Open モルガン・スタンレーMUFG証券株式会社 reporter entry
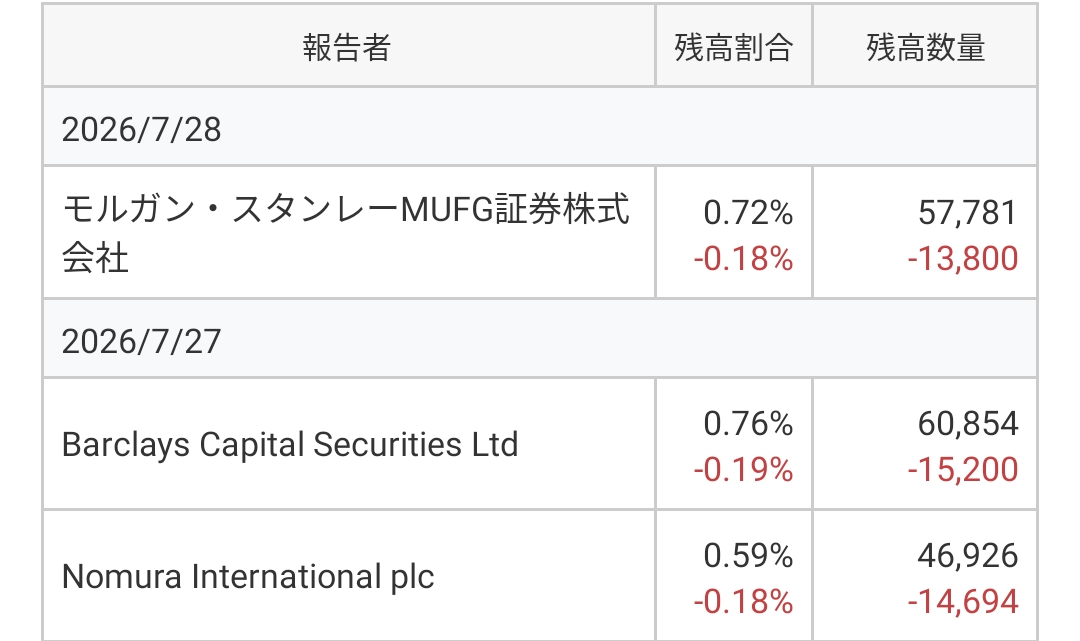Viewport: 1080px width, 641px height. coord(345,233)
